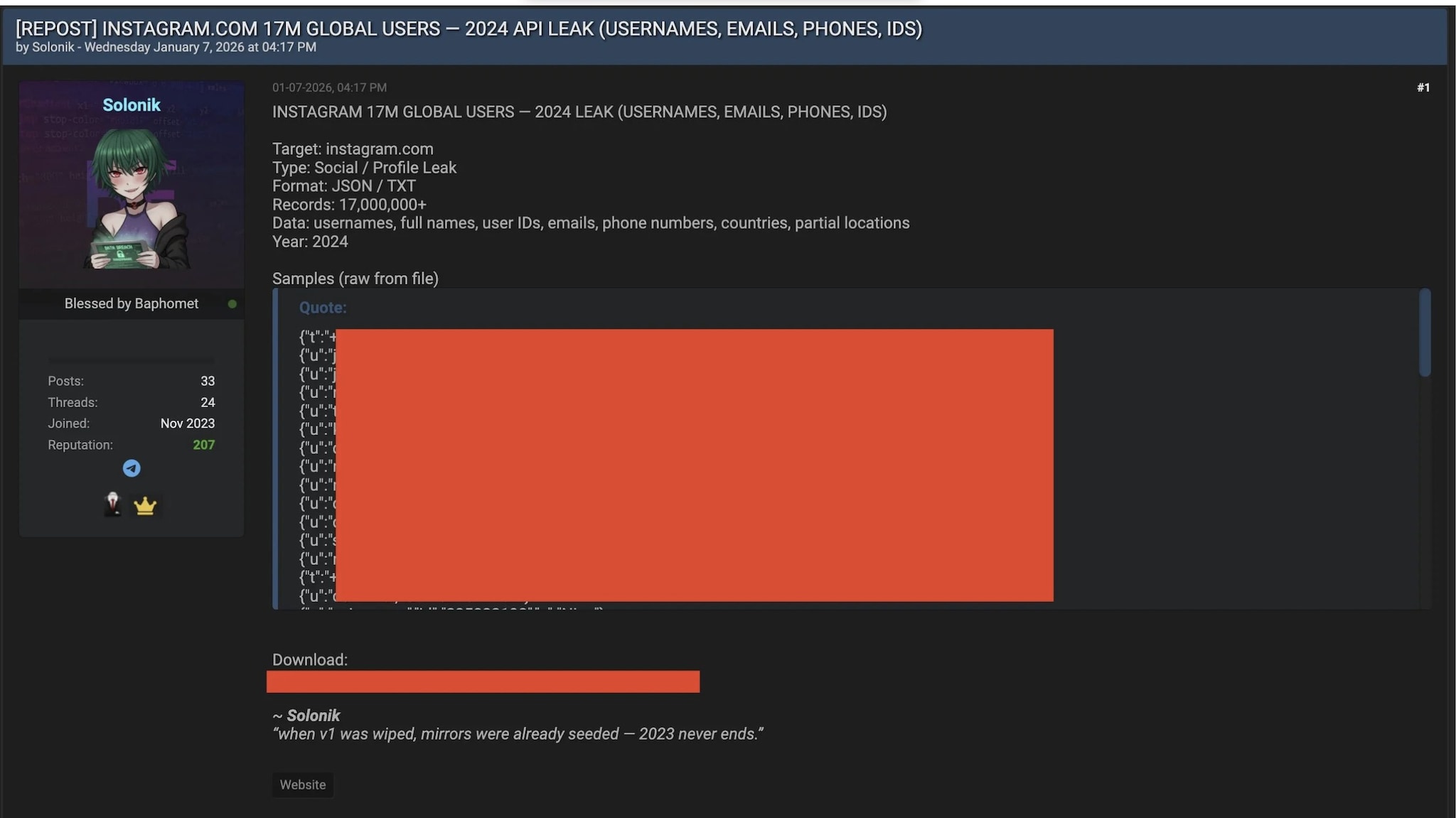Screen dimensions: 1456x818
Task: Click the reputation value 207
Action: 205,444
